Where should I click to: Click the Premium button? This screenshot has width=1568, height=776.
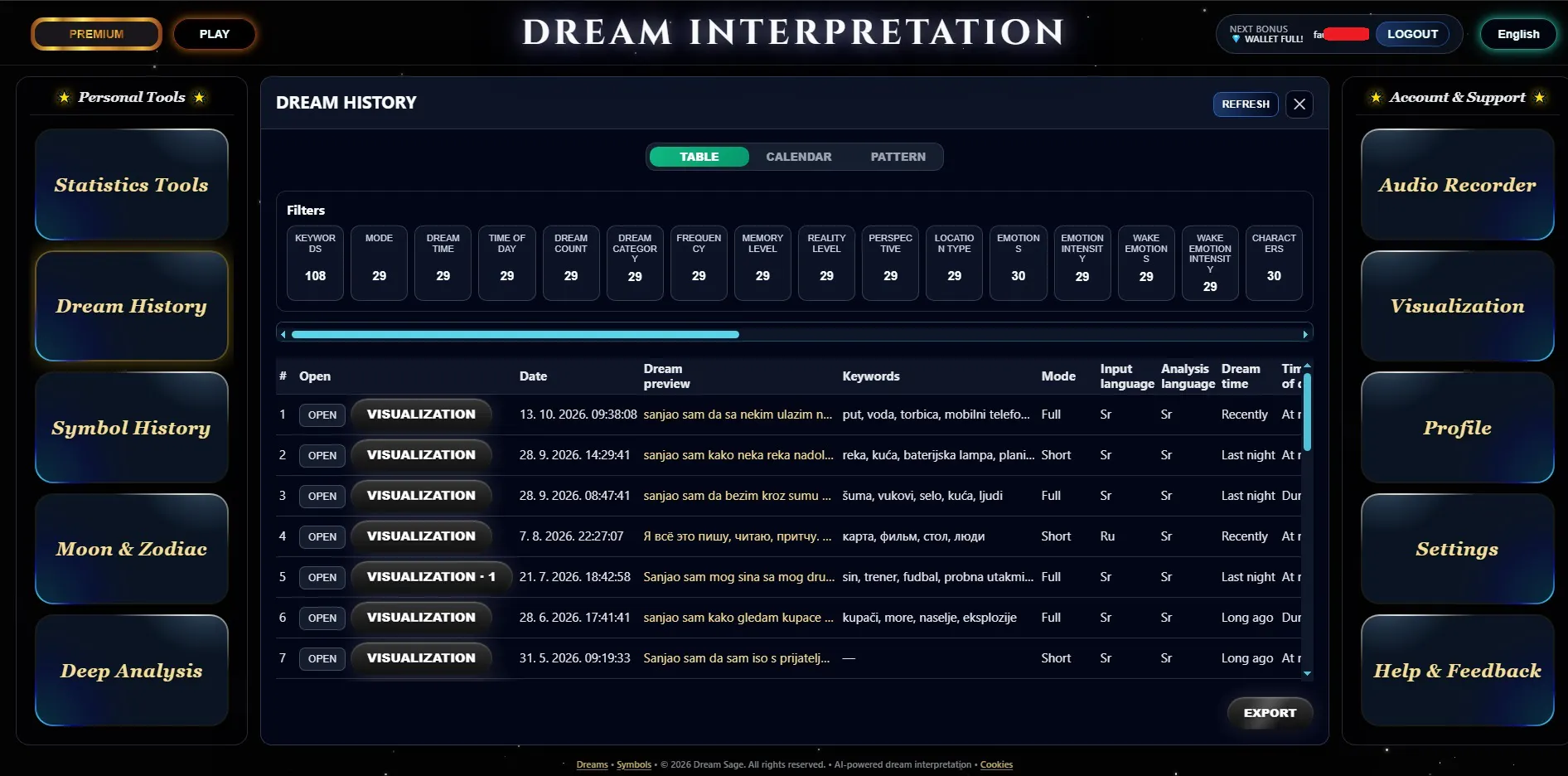(x=96, y=34)
